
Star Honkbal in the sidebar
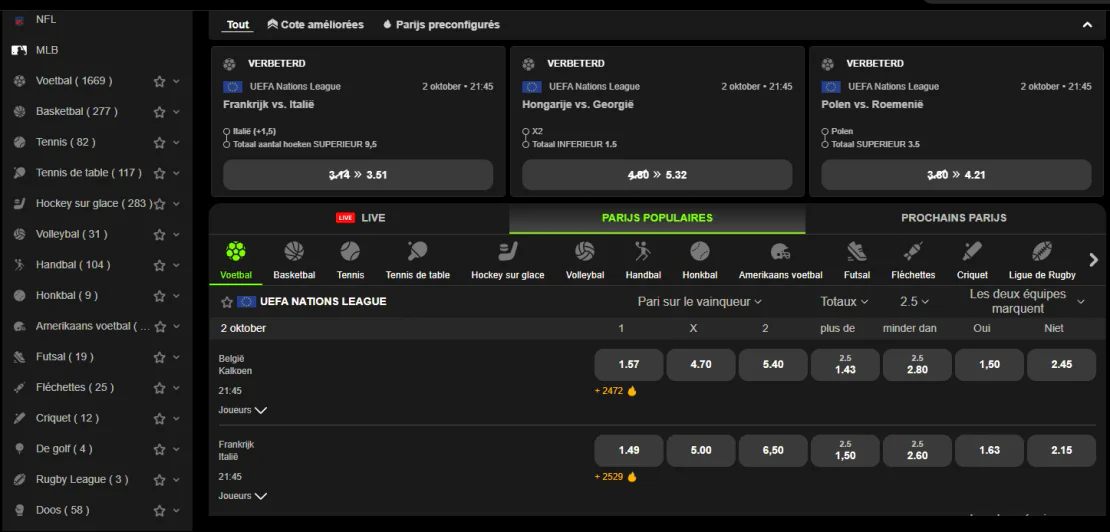point(159,296)
